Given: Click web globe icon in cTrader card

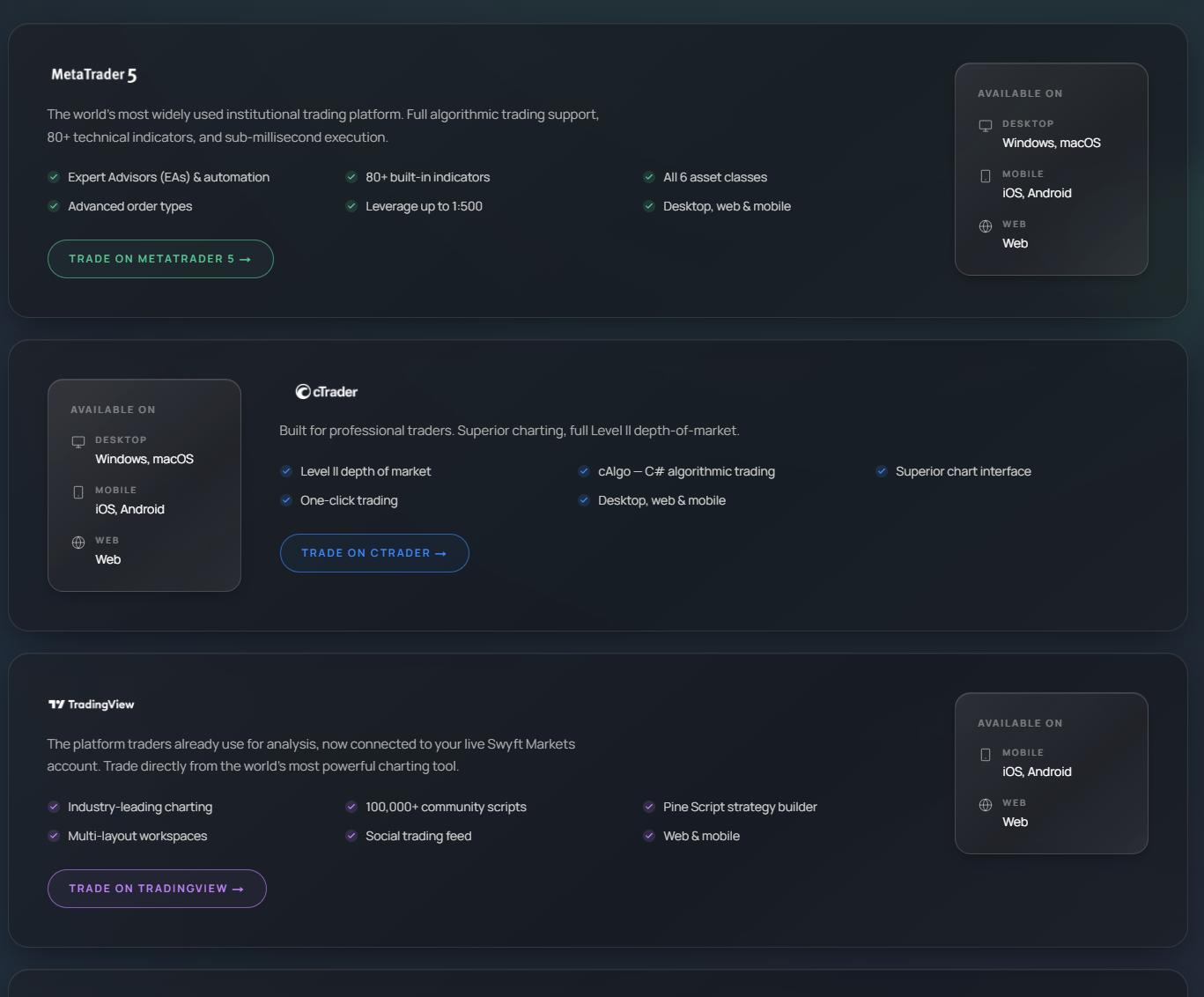Looking at the screenshot, I should point(78,543).
